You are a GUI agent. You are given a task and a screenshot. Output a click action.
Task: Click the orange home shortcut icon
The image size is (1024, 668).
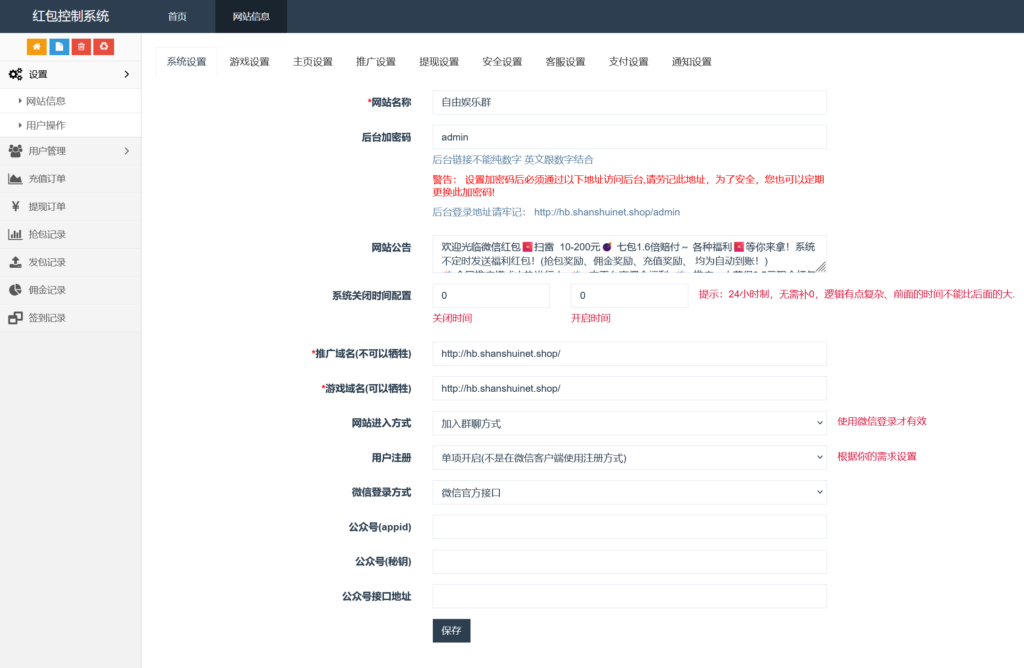[x=37, y=47]
